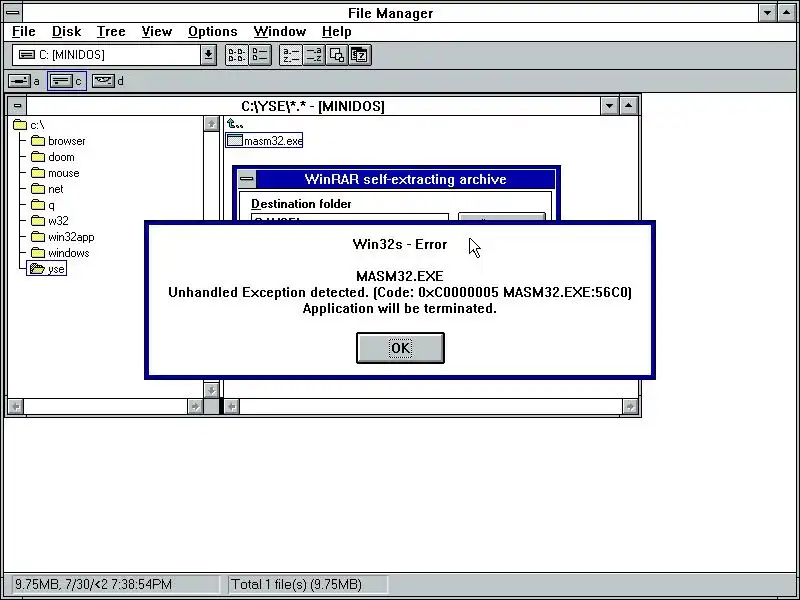
Task: Open the drive selection dropdown arrow
Action: (208, 55)
